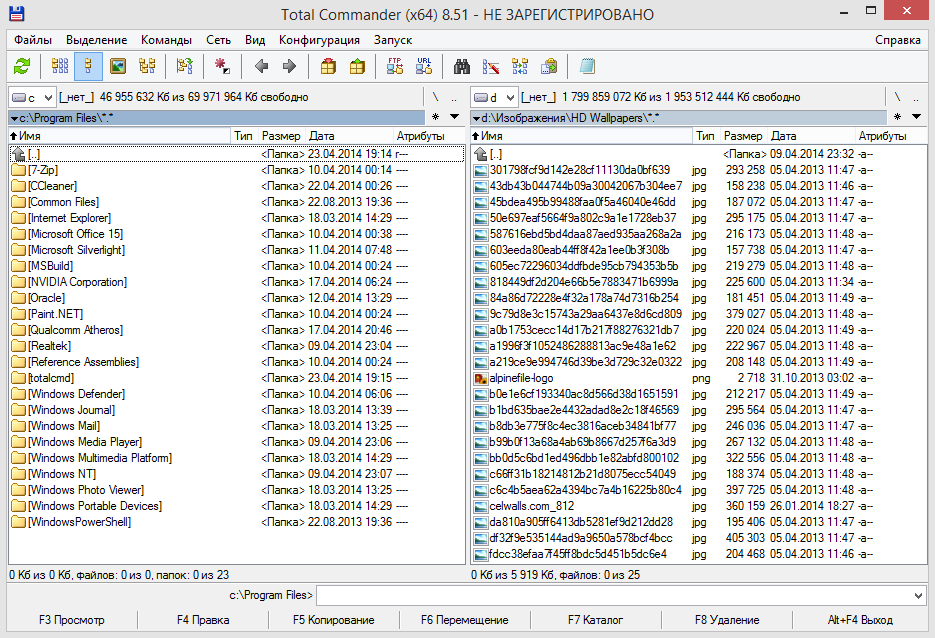The height and width of the screenshot is (638, 935).
Task: Click the Total Commander floppy title icon
Action: (x=16, y=13)
